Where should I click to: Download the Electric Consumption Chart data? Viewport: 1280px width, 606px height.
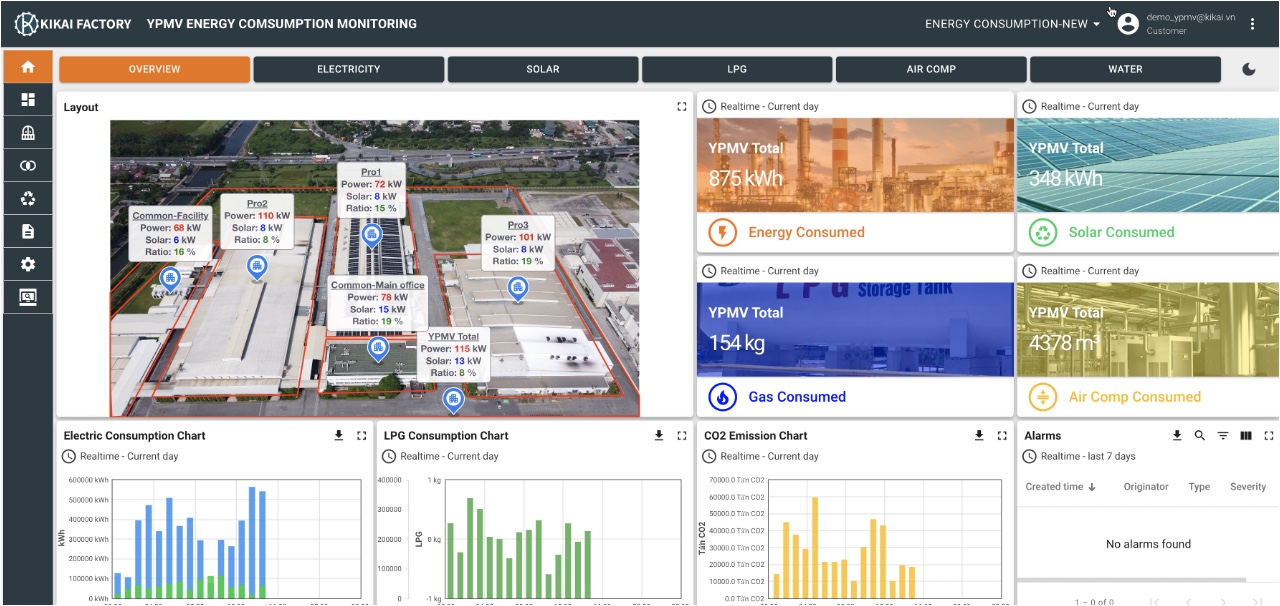[x=338, y=436]
